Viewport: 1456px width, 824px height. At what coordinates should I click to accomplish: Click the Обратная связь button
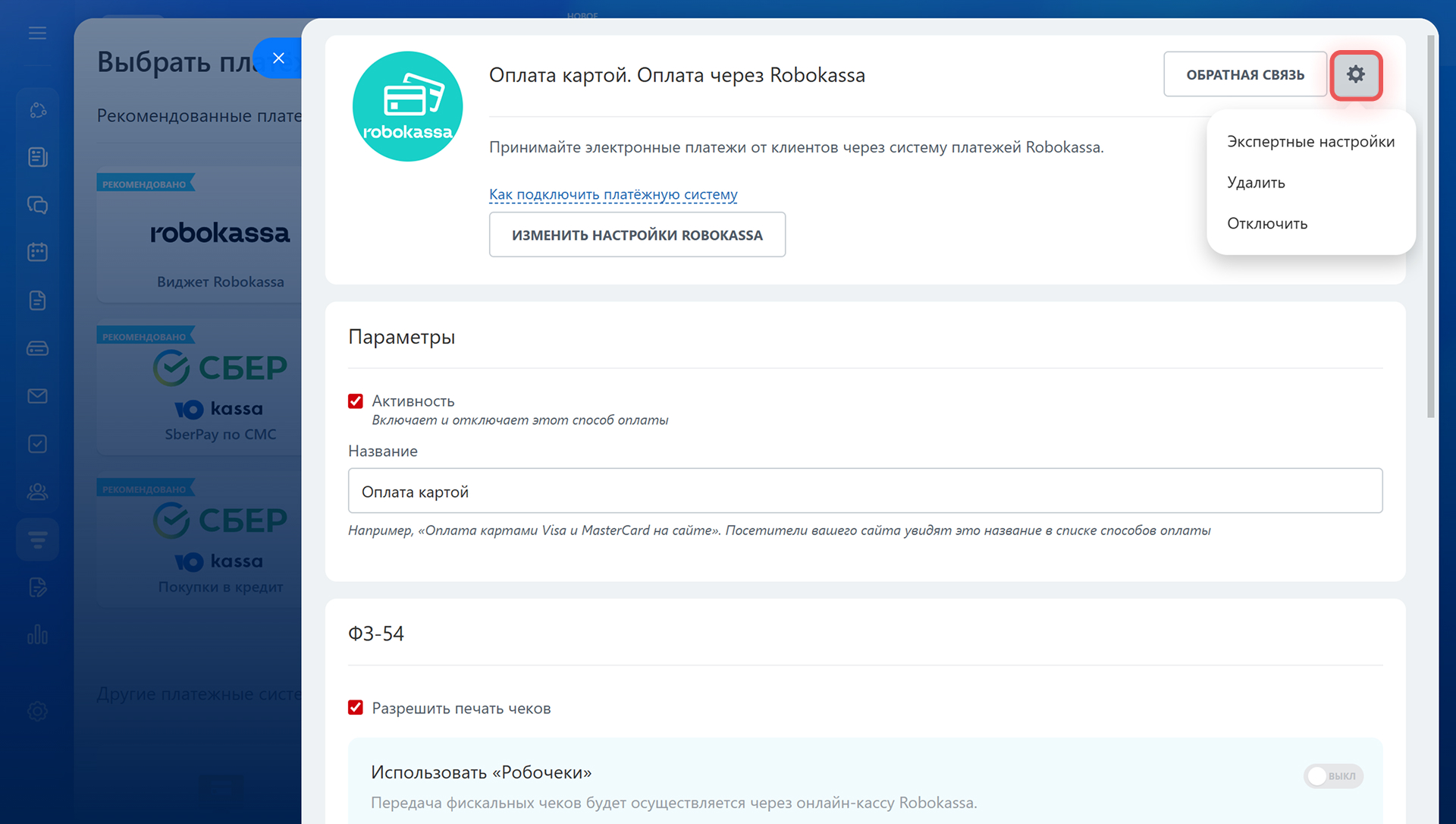(x=1245, y=74)
